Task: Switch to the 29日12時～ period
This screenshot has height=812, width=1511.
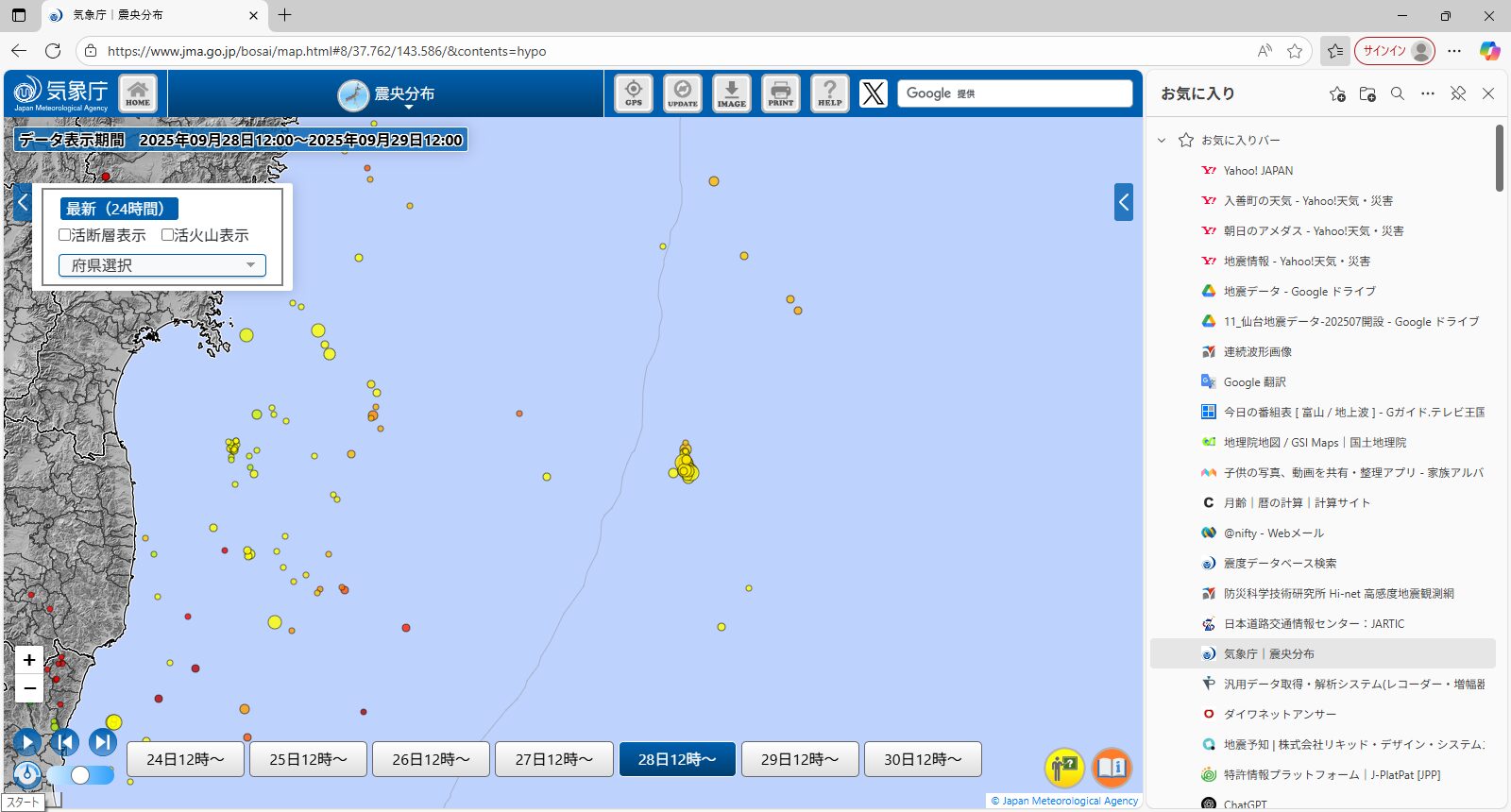Action: (800, 759)
